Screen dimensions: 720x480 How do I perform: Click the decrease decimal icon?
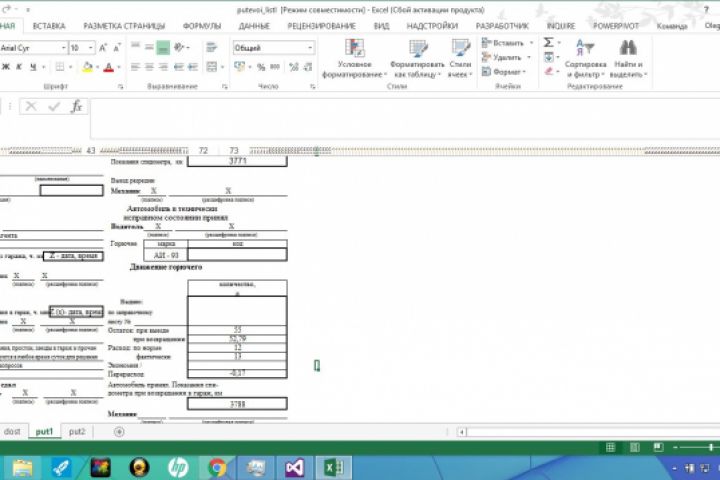(308, 67)
